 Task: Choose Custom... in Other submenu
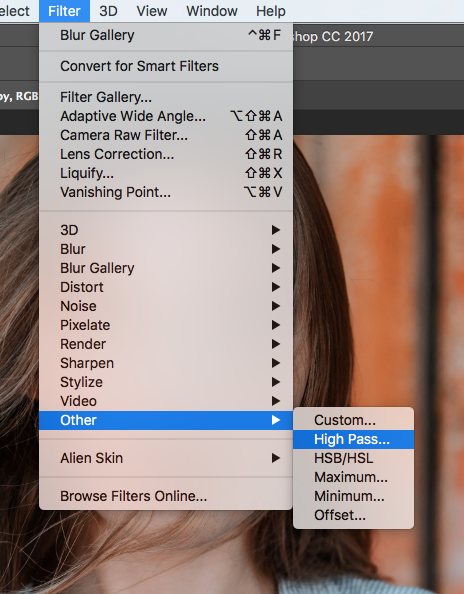(353, 420)
